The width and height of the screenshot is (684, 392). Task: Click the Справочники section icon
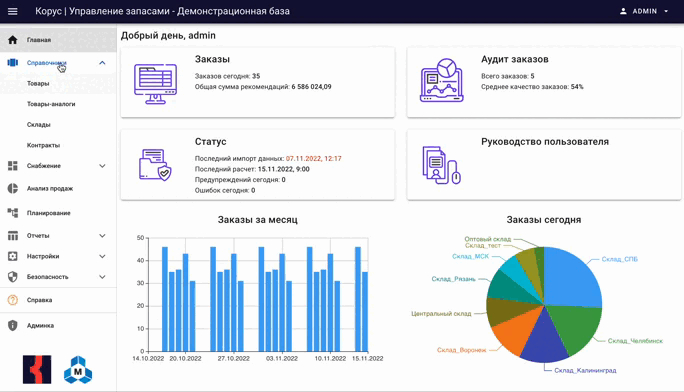[x=13, y=63]
